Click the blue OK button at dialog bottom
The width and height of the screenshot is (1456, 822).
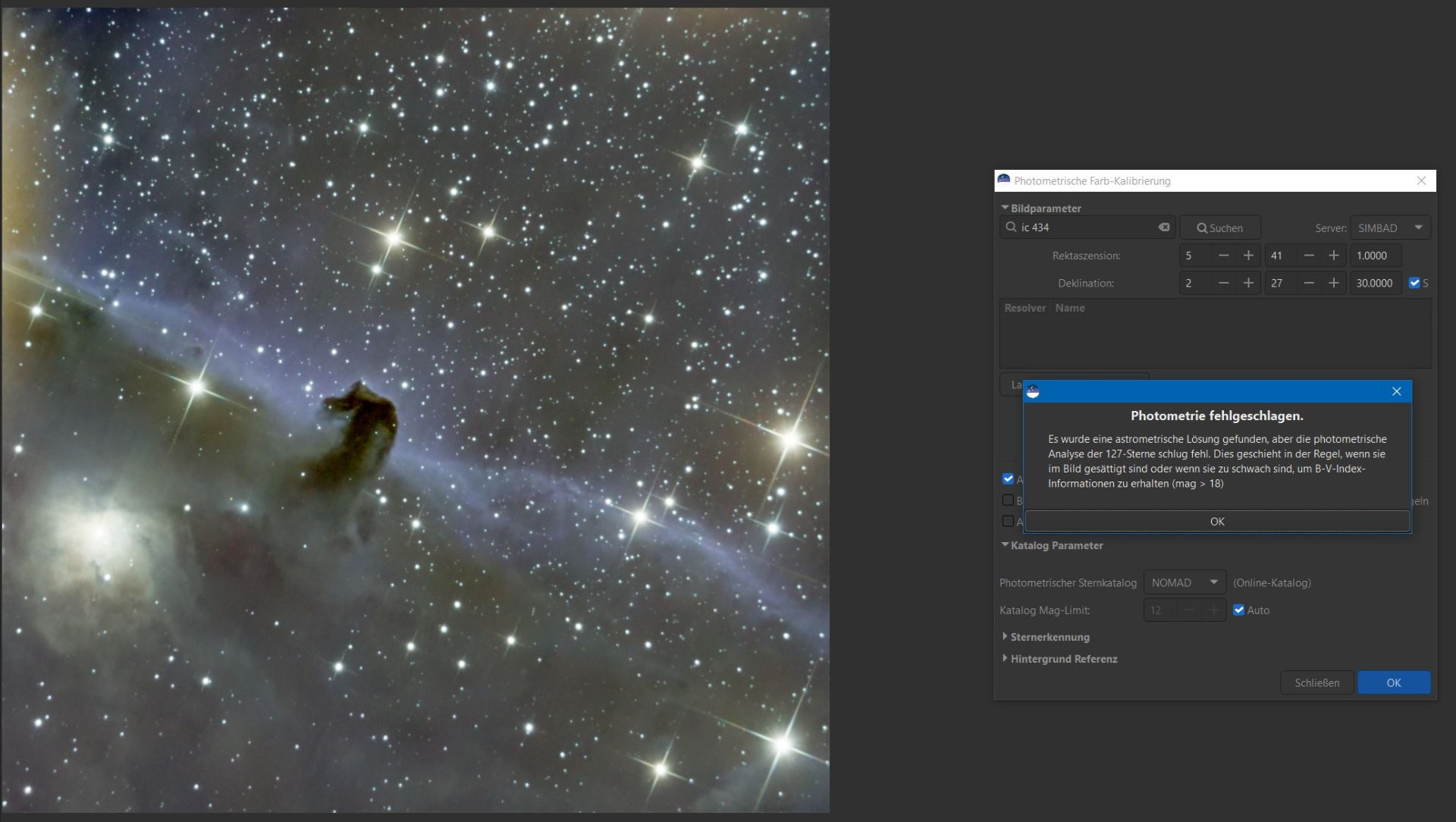coord(1393,682)
